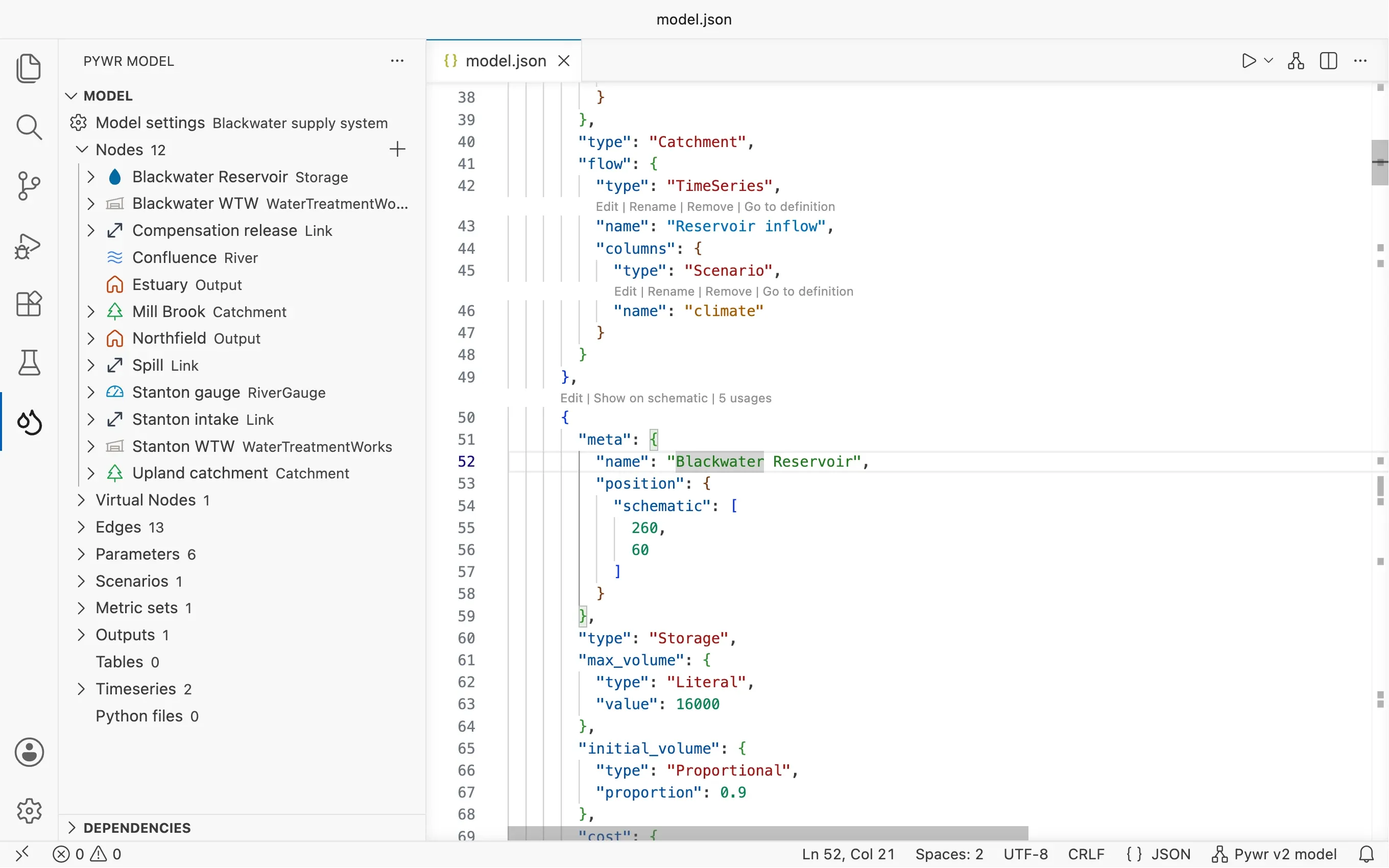
Task: Expand the Timeseries section
Action: coord(81,689)
